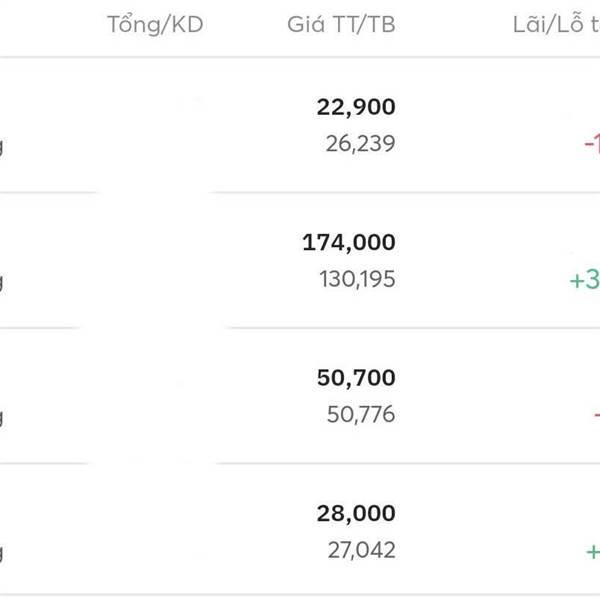Viewport: 600px width, 600px height.
Task: Click the market price 22,900
Action: tap(356, 107)
